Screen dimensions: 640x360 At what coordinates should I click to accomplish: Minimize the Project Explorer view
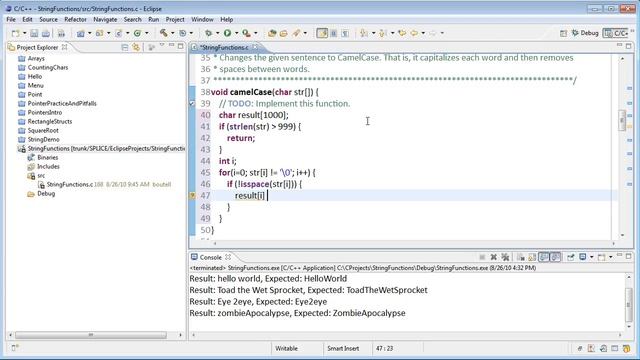tap(171, 45)
